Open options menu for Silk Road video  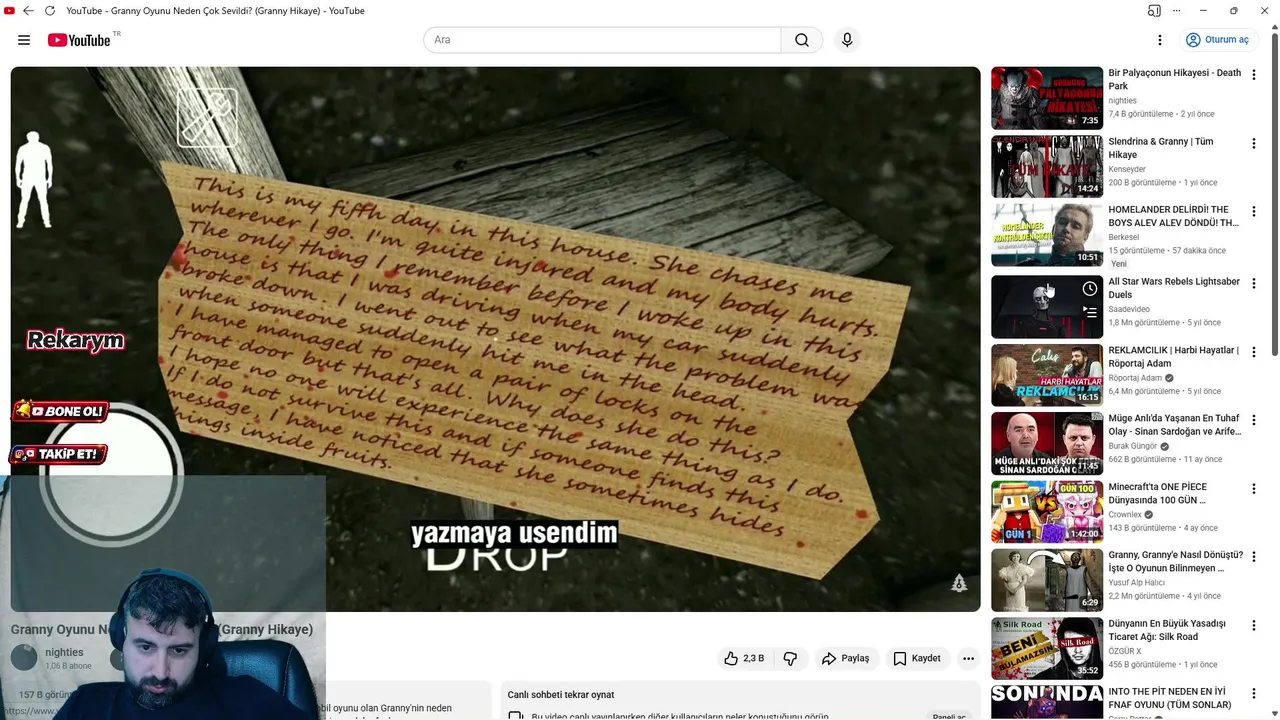(1254, 626)
